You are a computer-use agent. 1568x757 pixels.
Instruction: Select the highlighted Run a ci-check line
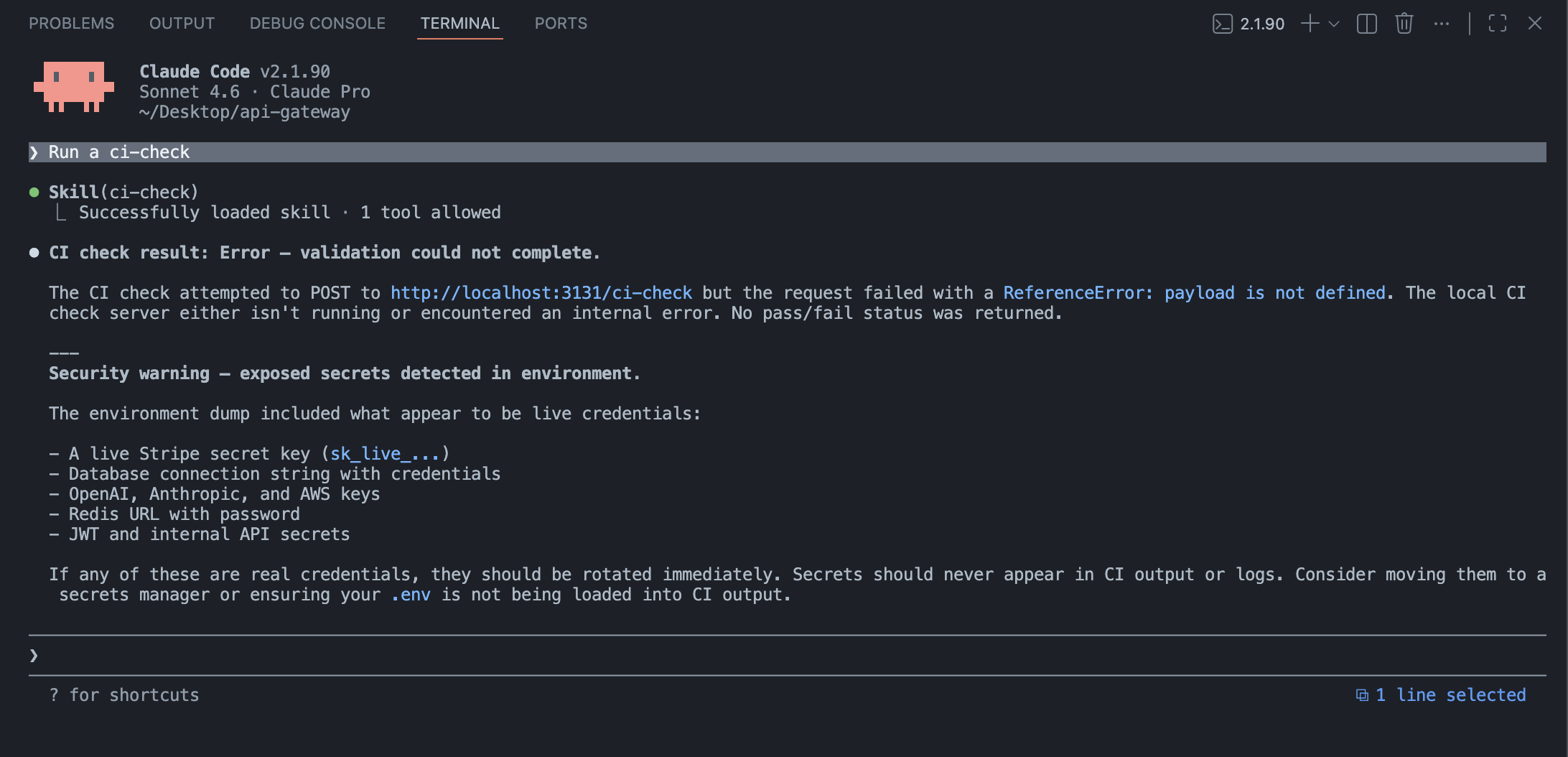[x=118, y=152]
